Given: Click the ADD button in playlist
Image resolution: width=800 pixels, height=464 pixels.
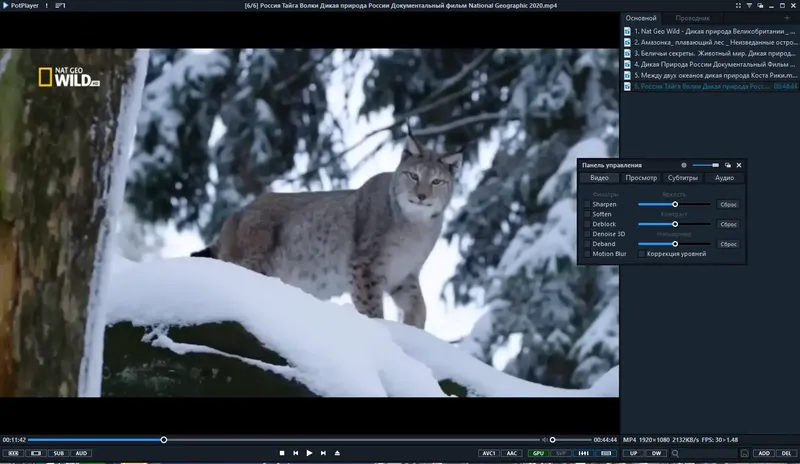Looking at the screenshot, I should point(764,453).
